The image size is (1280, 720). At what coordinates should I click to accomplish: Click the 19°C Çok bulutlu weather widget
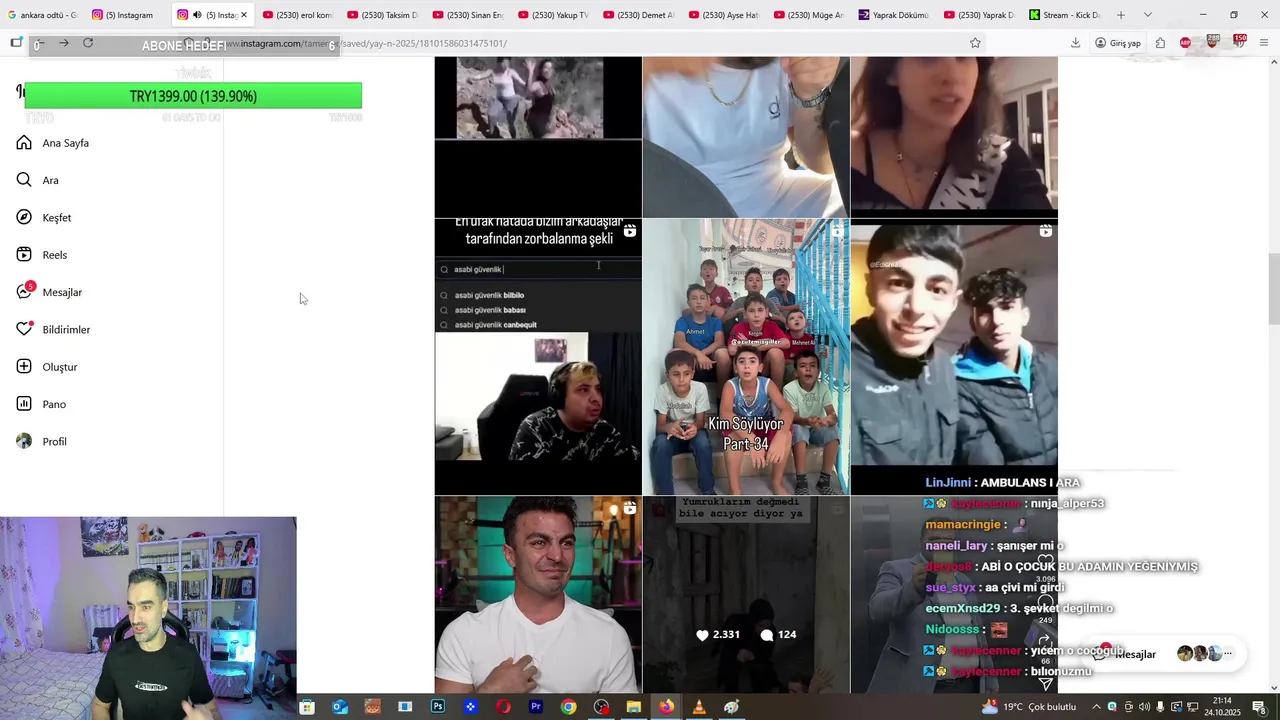click(x=1029, y=707)
